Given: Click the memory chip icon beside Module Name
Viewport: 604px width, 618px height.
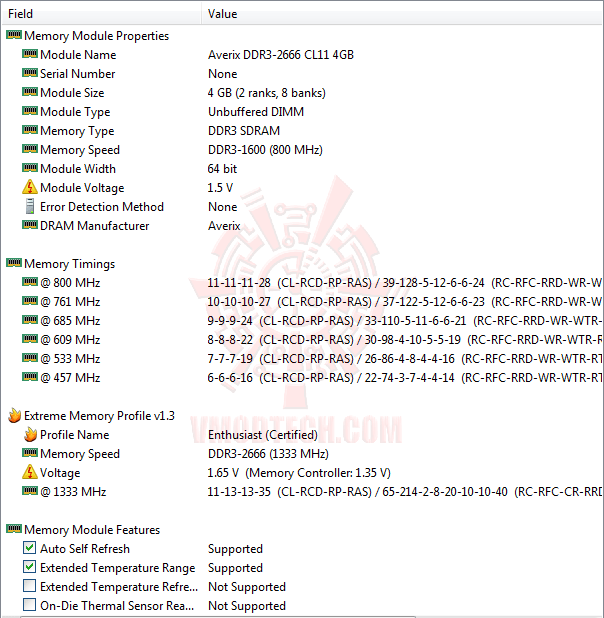Looking at the screenshot, I should coord(30,54).
